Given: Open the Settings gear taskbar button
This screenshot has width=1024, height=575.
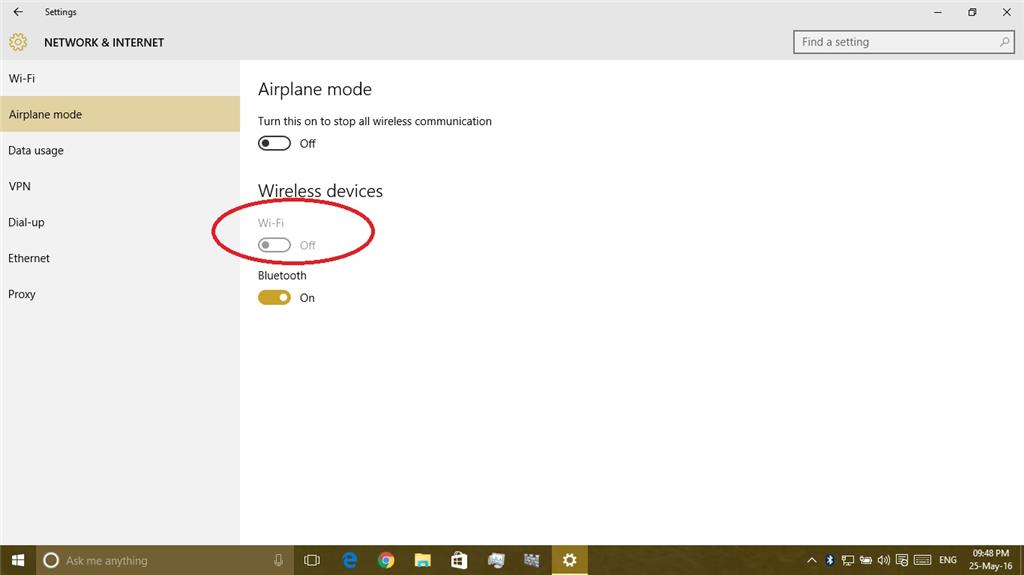Looking at the screenshot, I should pyautogui.click(x=569, y=560).
